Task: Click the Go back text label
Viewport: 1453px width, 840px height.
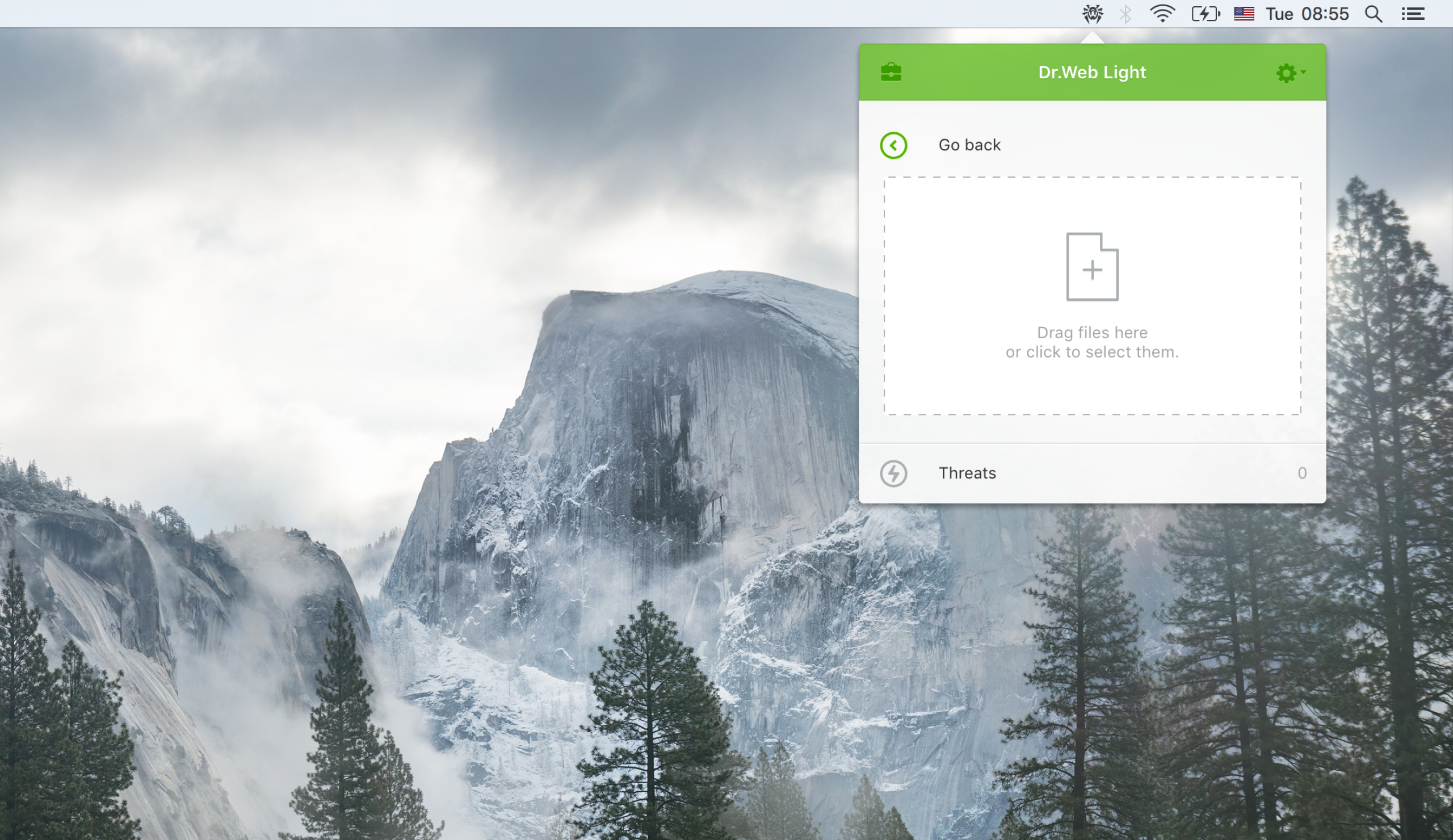Action: tap(969, 145)
